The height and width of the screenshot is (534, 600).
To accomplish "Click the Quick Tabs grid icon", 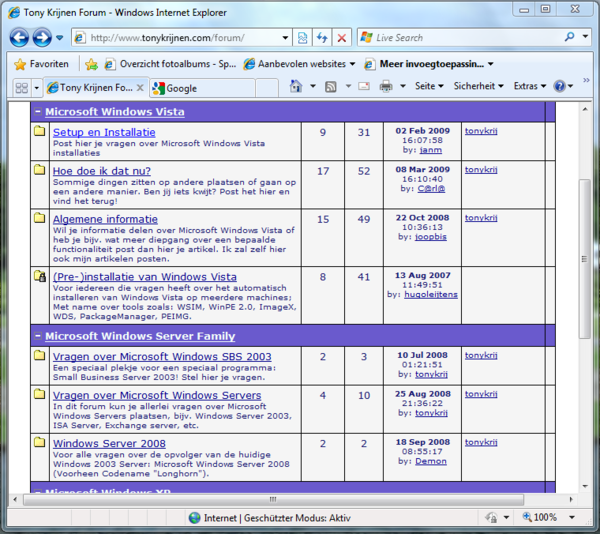I will pos(21,88).
